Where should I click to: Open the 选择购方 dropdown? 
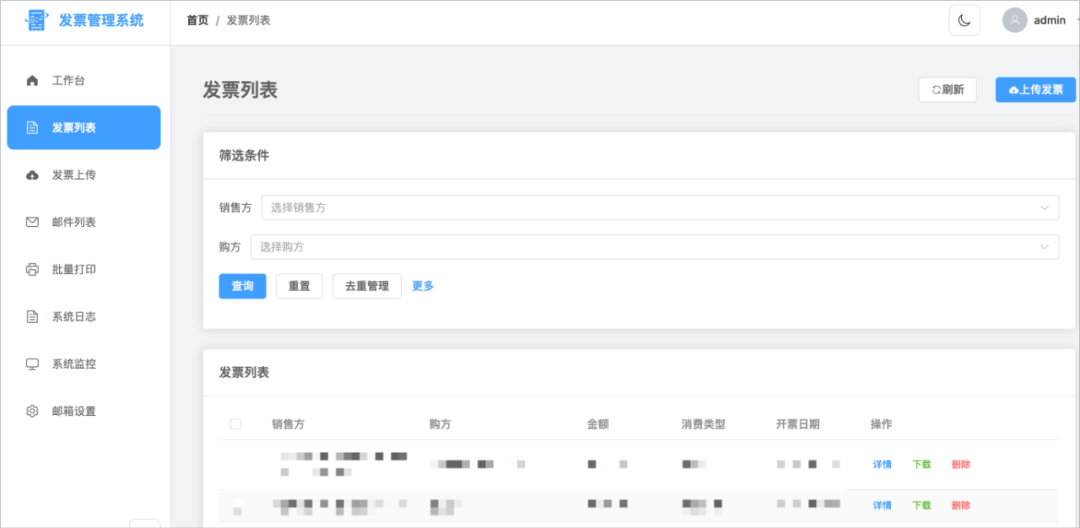point(654,246)
